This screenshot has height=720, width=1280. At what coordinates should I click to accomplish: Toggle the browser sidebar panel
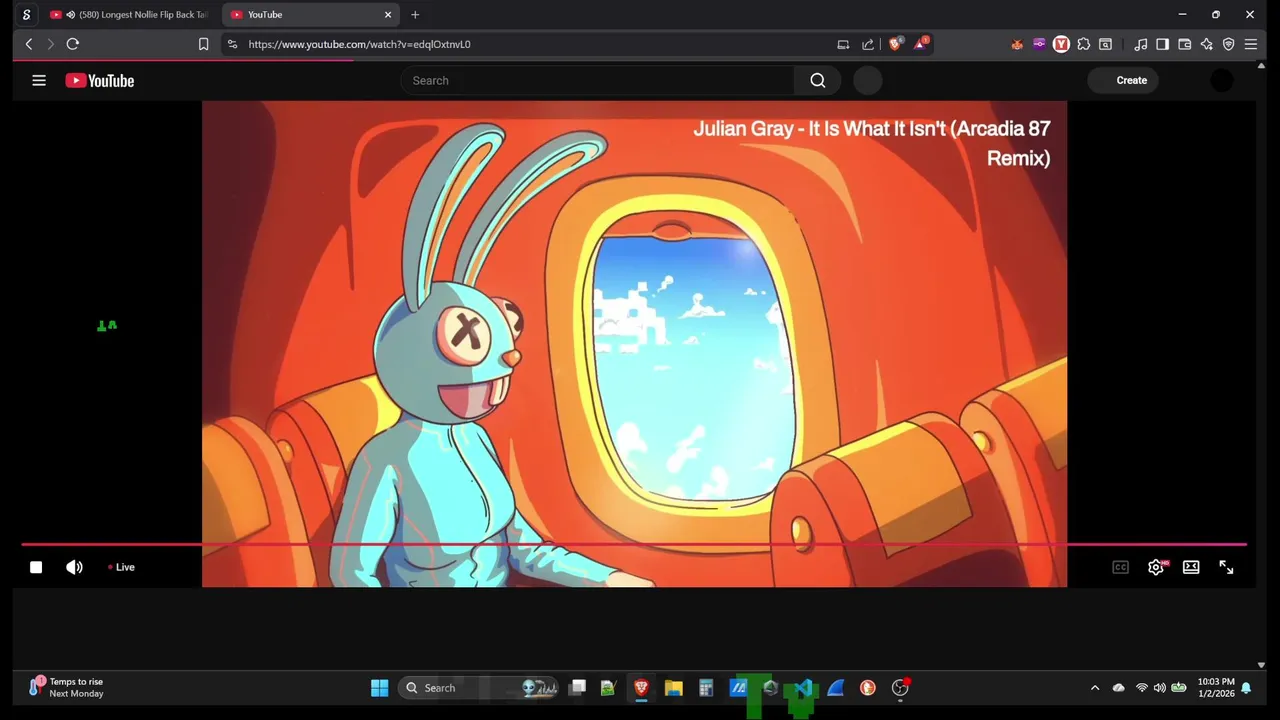1162,44
